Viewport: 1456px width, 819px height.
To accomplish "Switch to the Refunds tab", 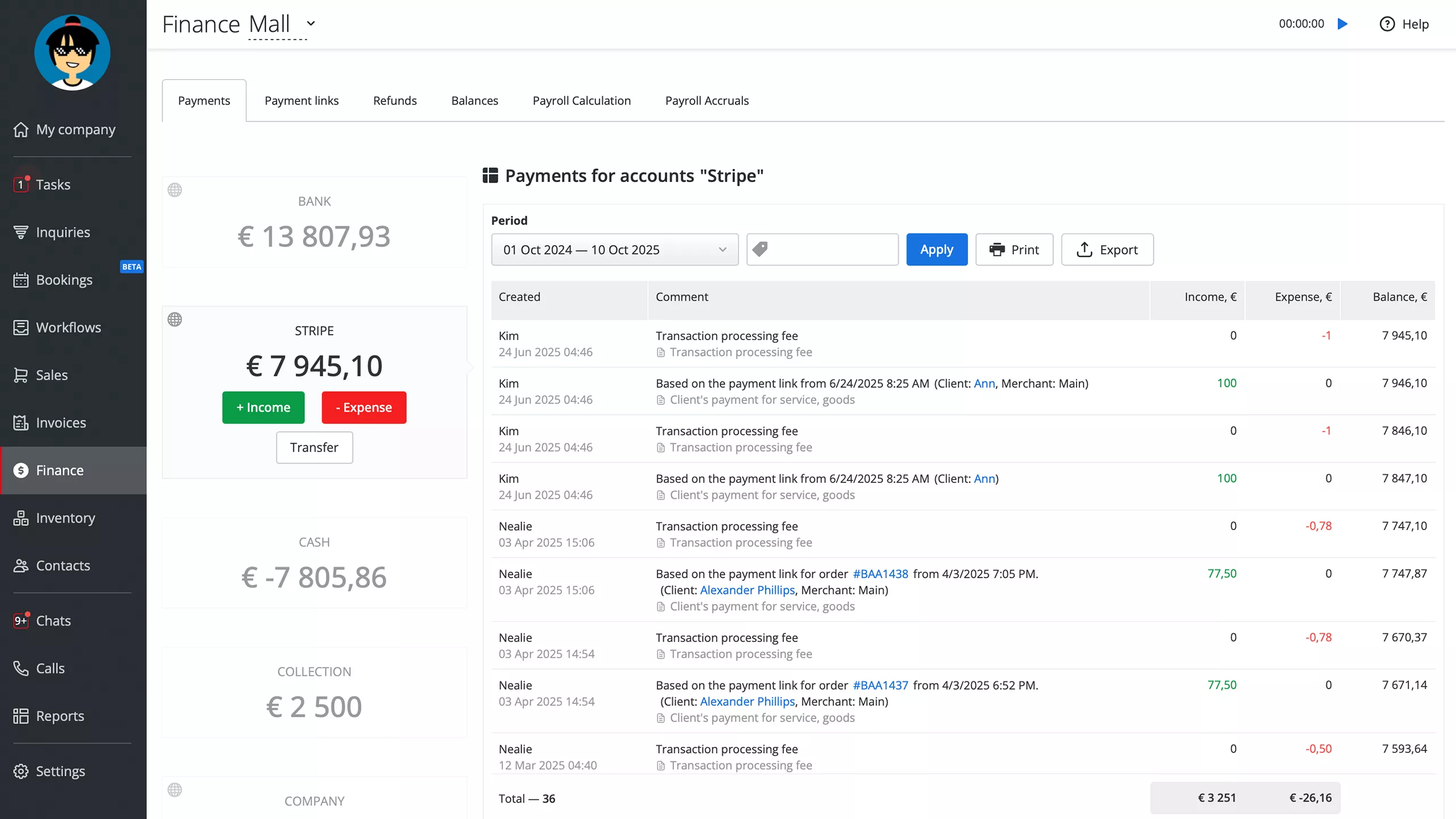I will pyautogui.click(x=395, y=101).
